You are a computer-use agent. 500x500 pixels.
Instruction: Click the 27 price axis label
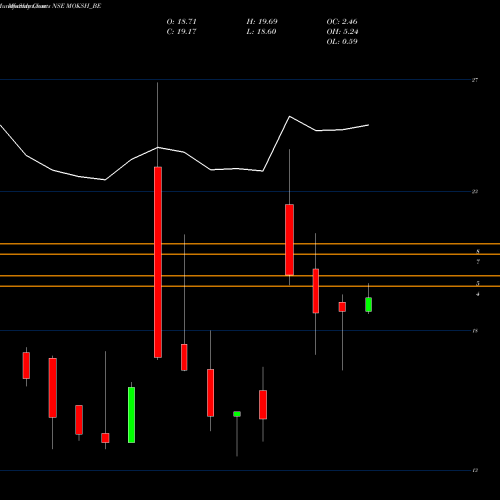475,80
